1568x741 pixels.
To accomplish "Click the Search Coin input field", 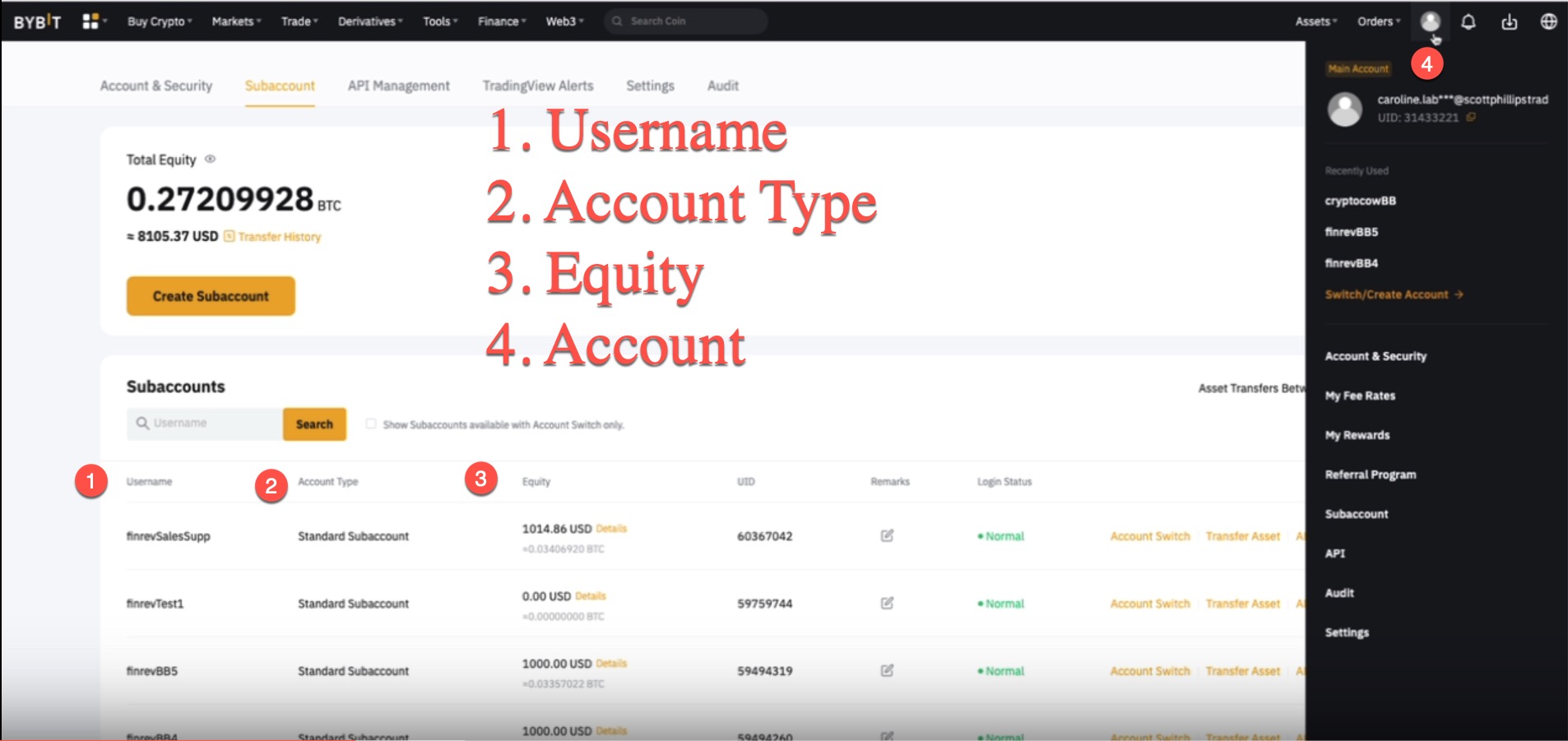I will [x=685, y=21].
